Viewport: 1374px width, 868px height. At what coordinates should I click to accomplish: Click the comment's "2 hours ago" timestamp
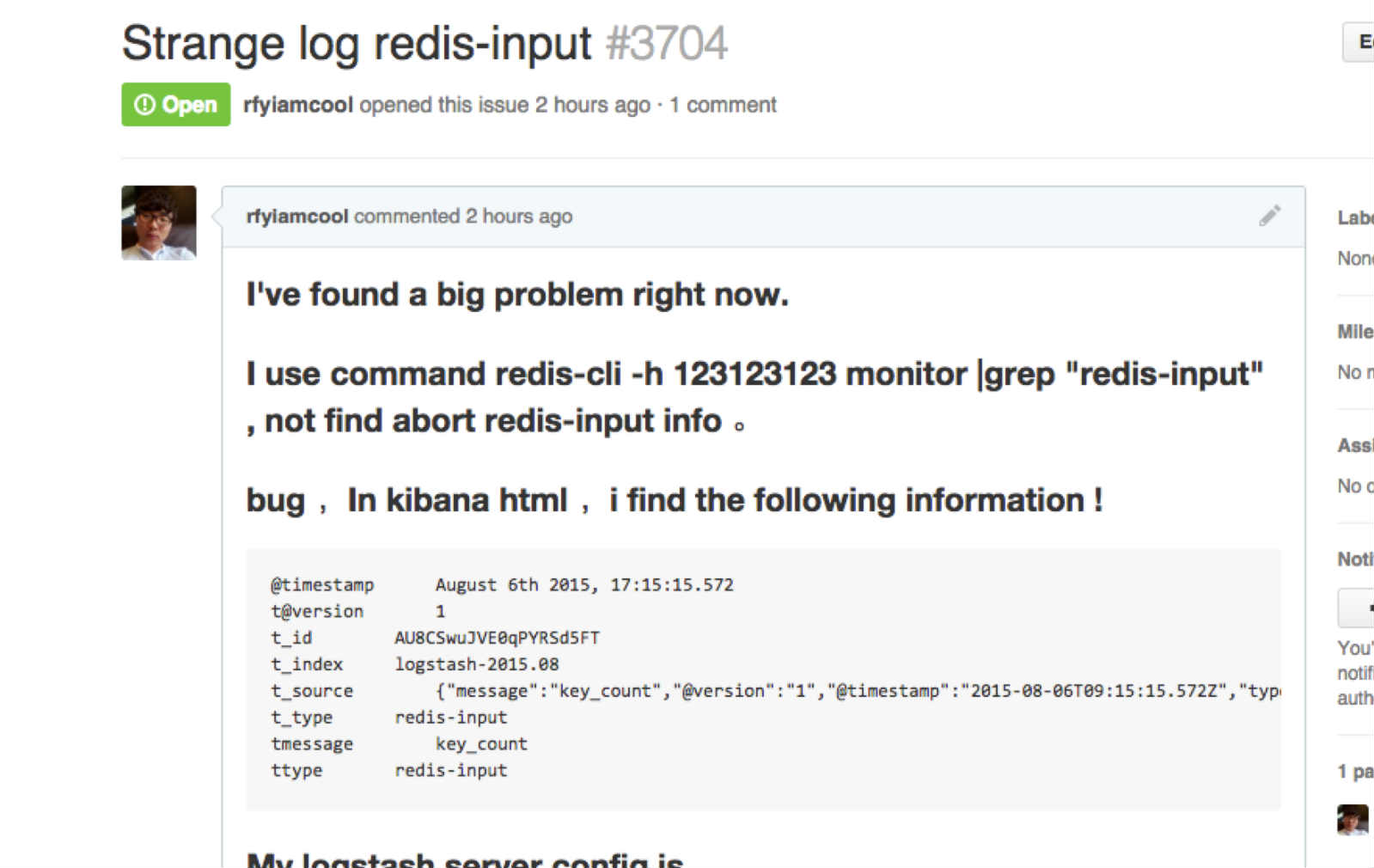click(519, 217)
